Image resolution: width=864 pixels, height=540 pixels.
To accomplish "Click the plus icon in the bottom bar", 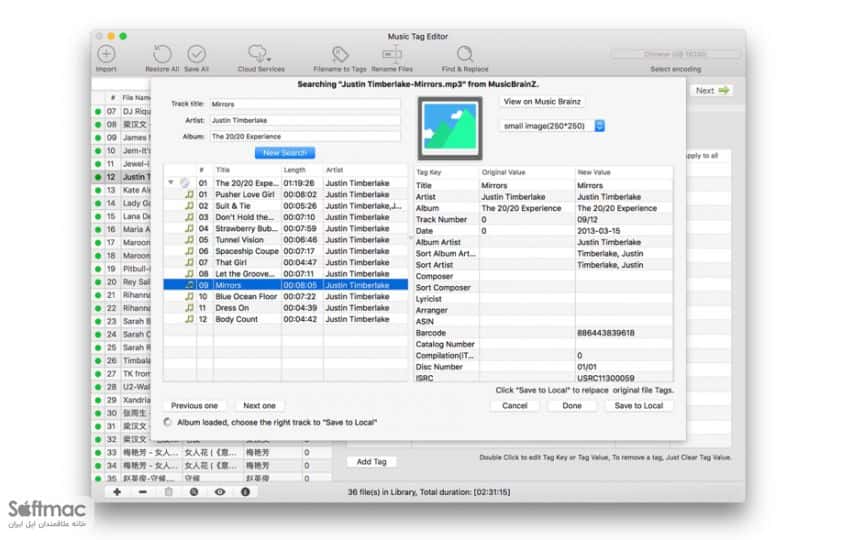I will tap(117, 492).
